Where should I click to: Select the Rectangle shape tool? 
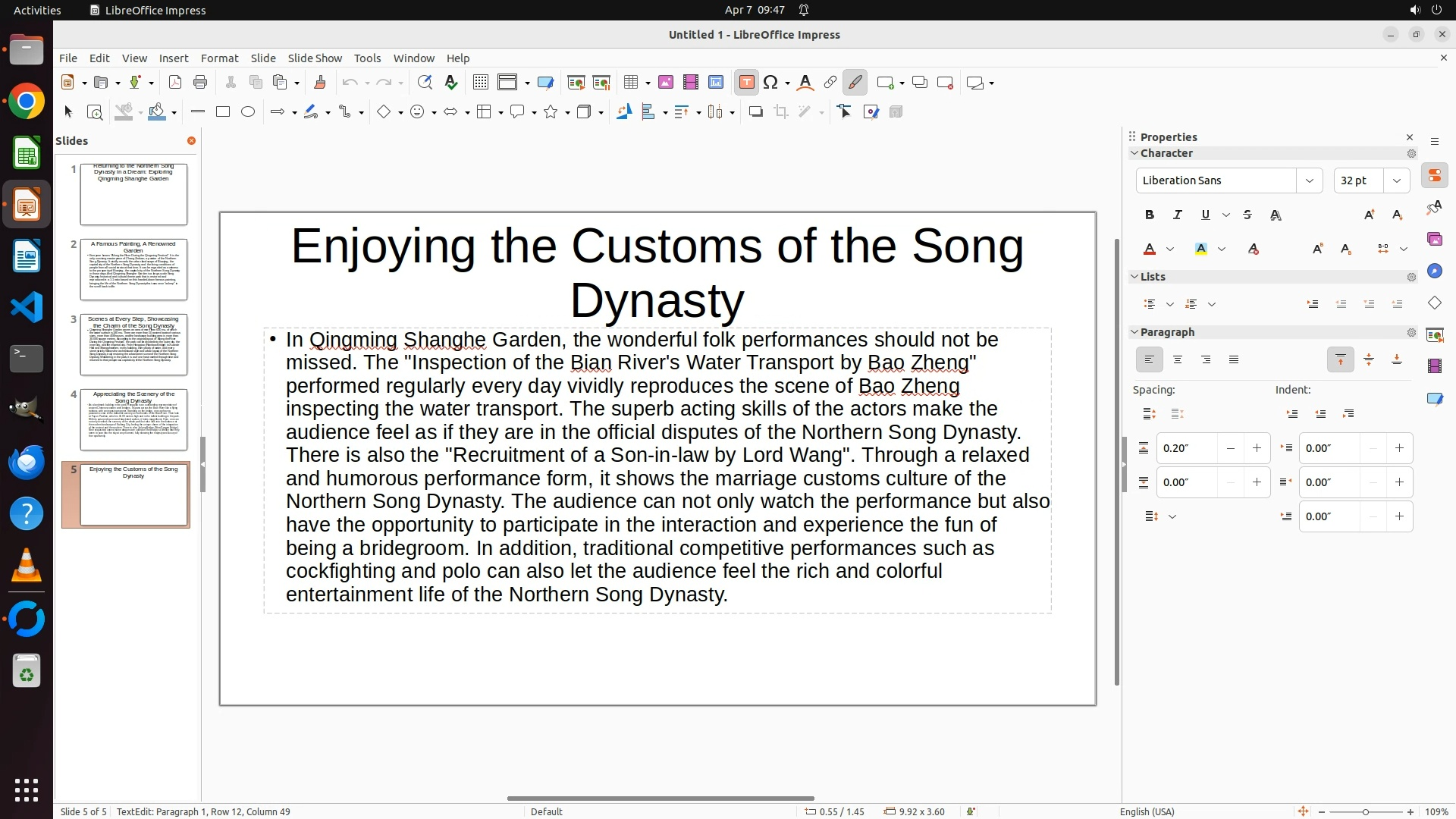223,112
